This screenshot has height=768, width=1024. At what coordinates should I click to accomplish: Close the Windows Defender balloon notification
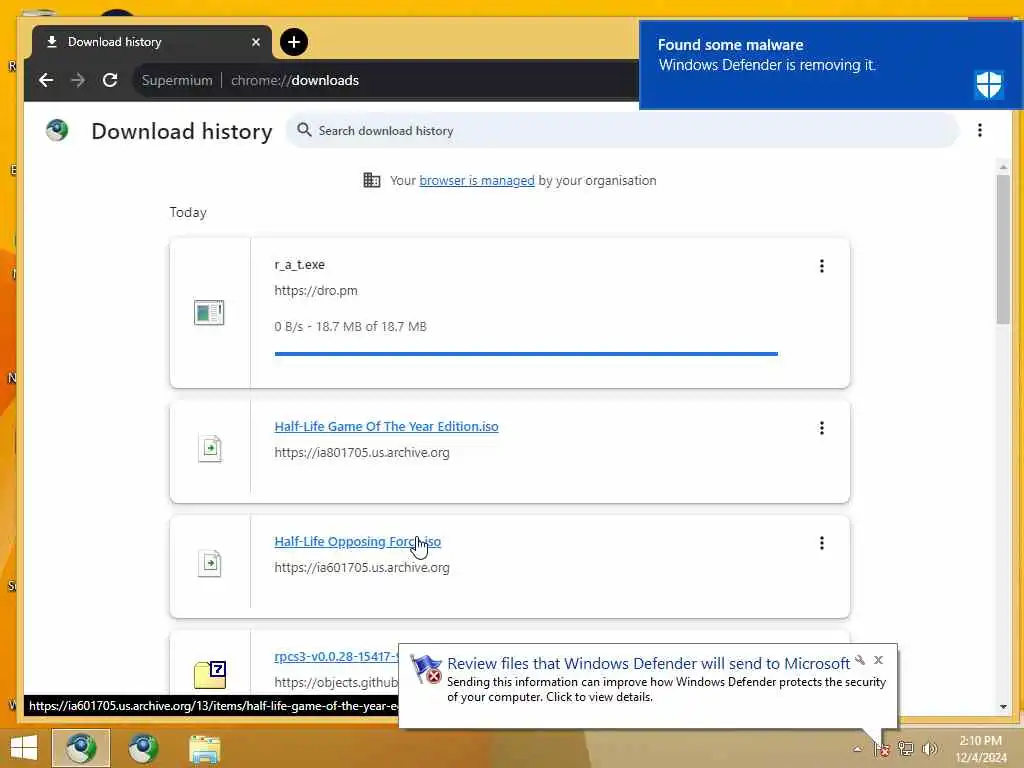878,660
